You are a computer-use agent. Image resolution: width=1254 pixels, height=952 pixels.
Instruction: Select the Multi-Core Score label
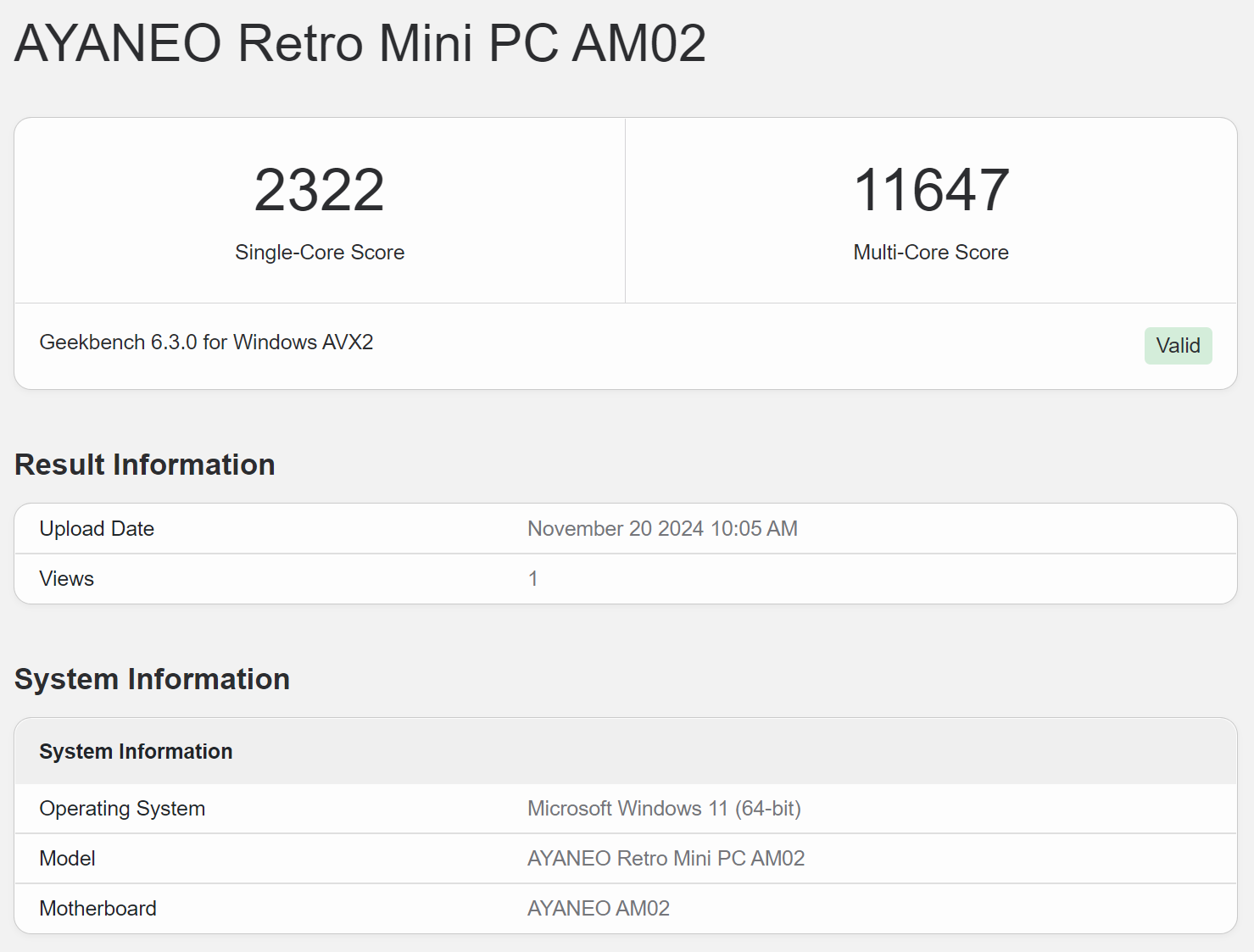point(931,253)
